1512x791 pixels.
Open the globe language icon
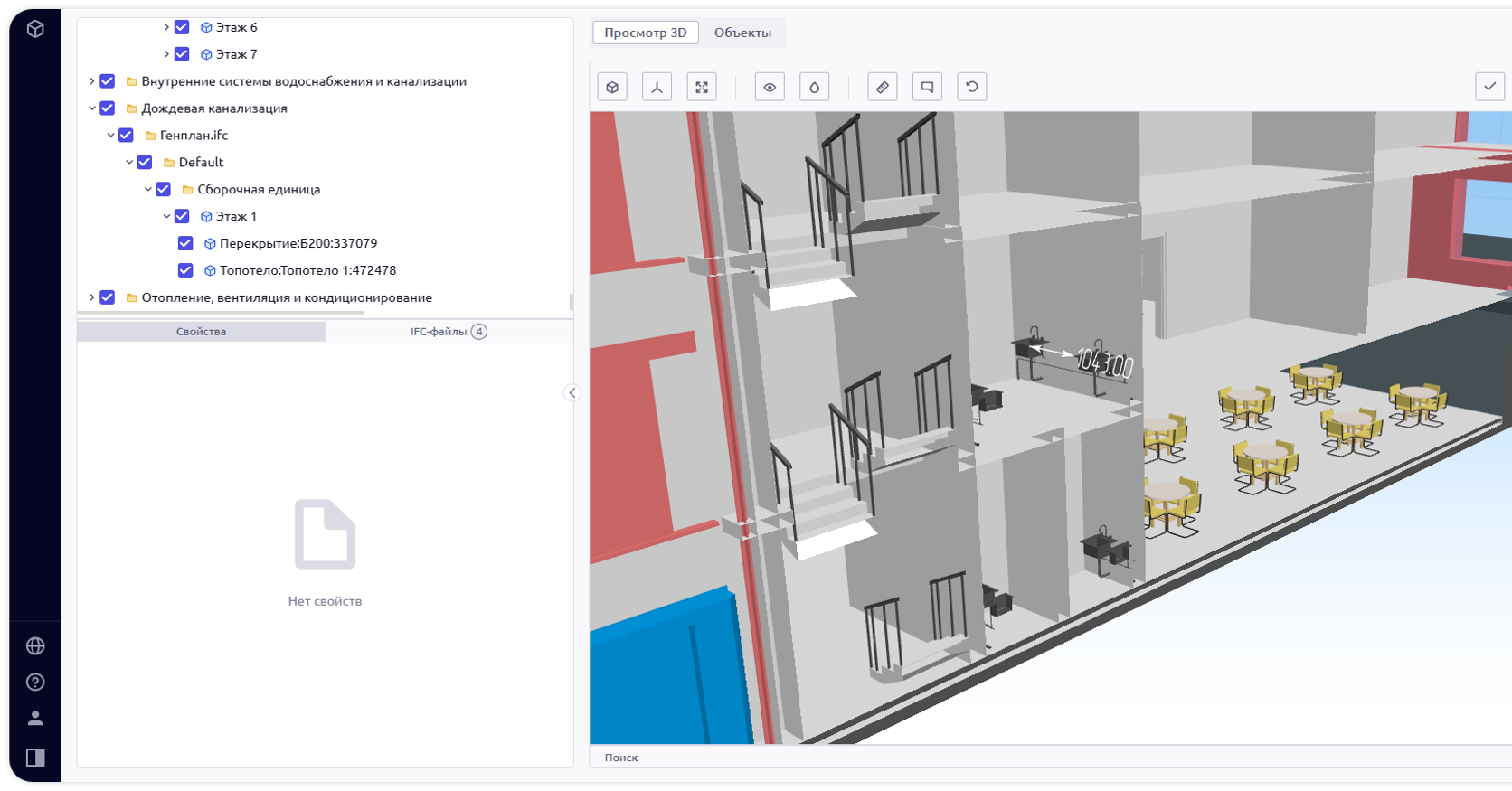coord(35,645)
